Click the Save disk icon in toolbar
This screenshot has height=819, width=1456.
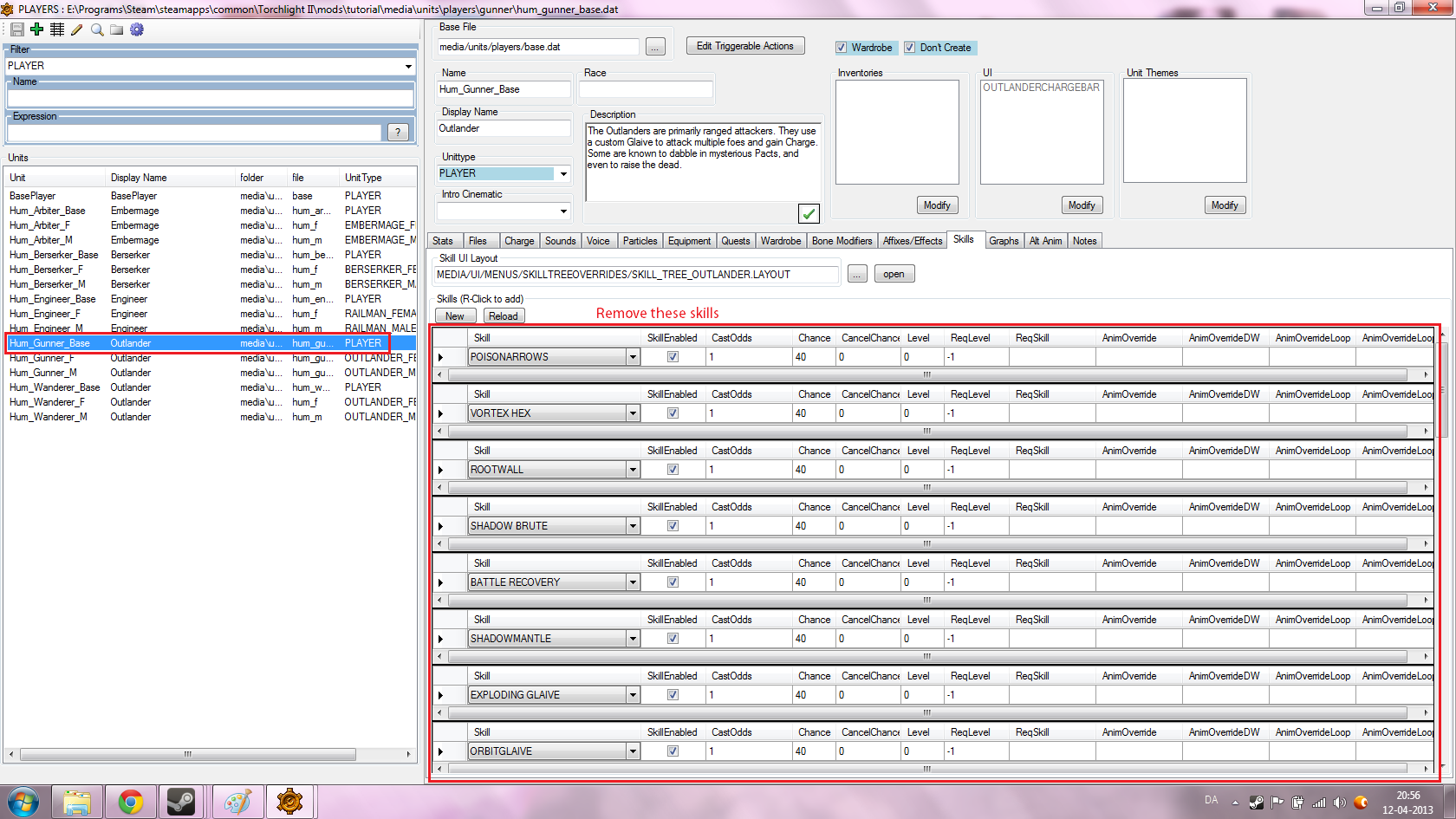pyautogui.click(x=16, y=29)
